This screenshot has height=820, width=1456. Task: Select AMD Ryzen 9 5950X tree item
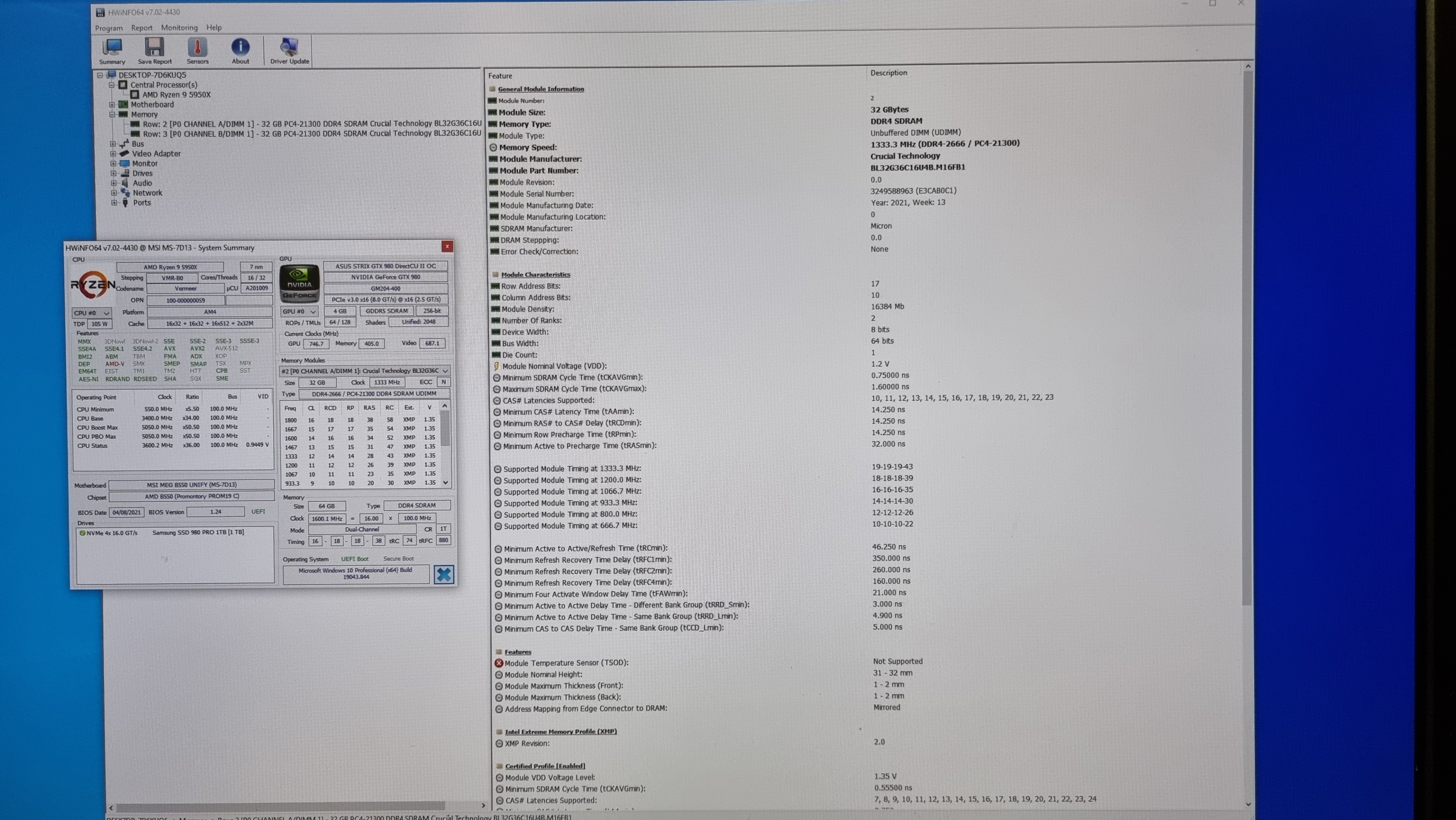(x=176, y=94)
